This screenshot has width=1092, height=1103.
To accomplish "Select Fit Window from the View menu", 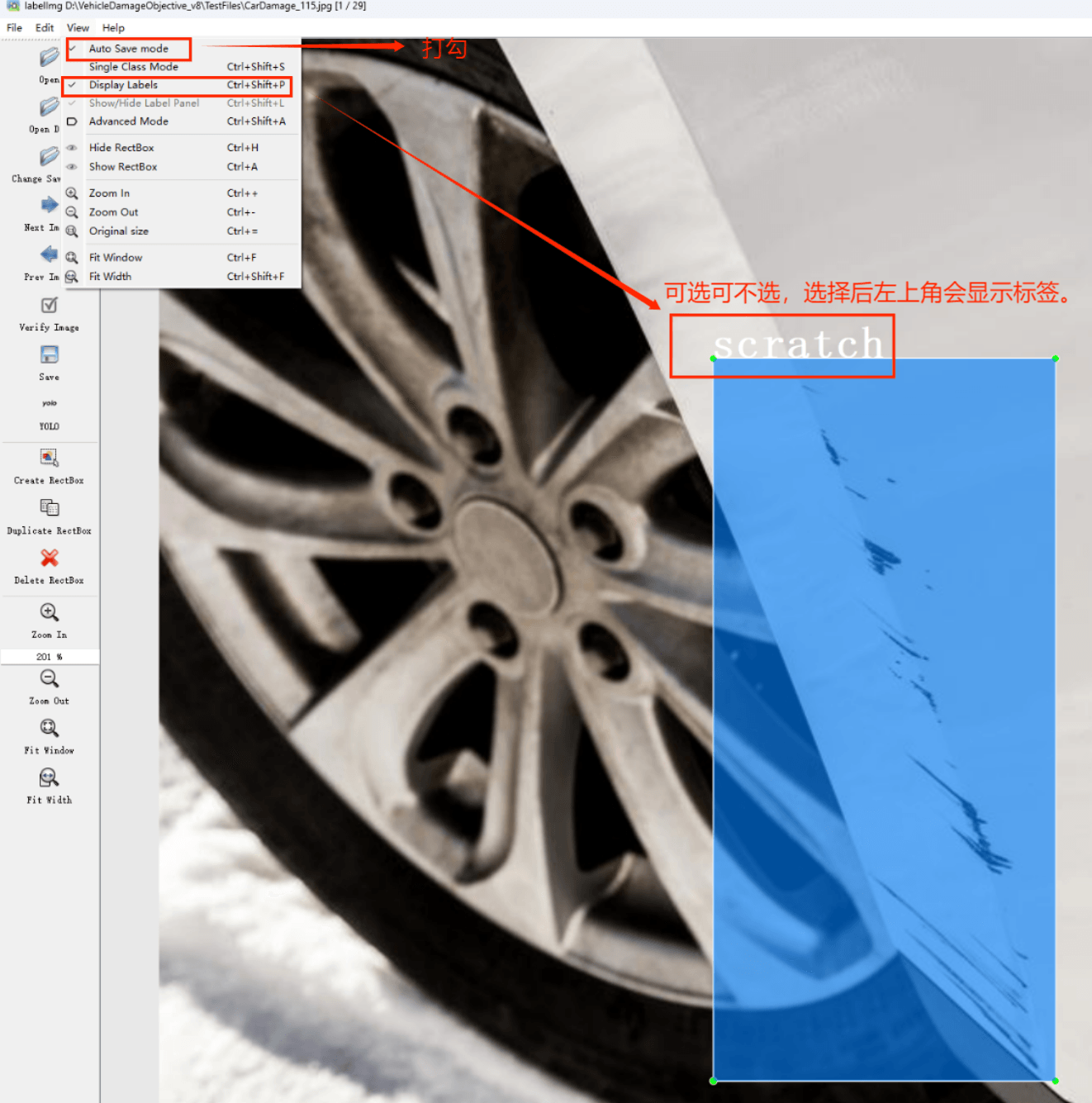I will tap(182, 258).
